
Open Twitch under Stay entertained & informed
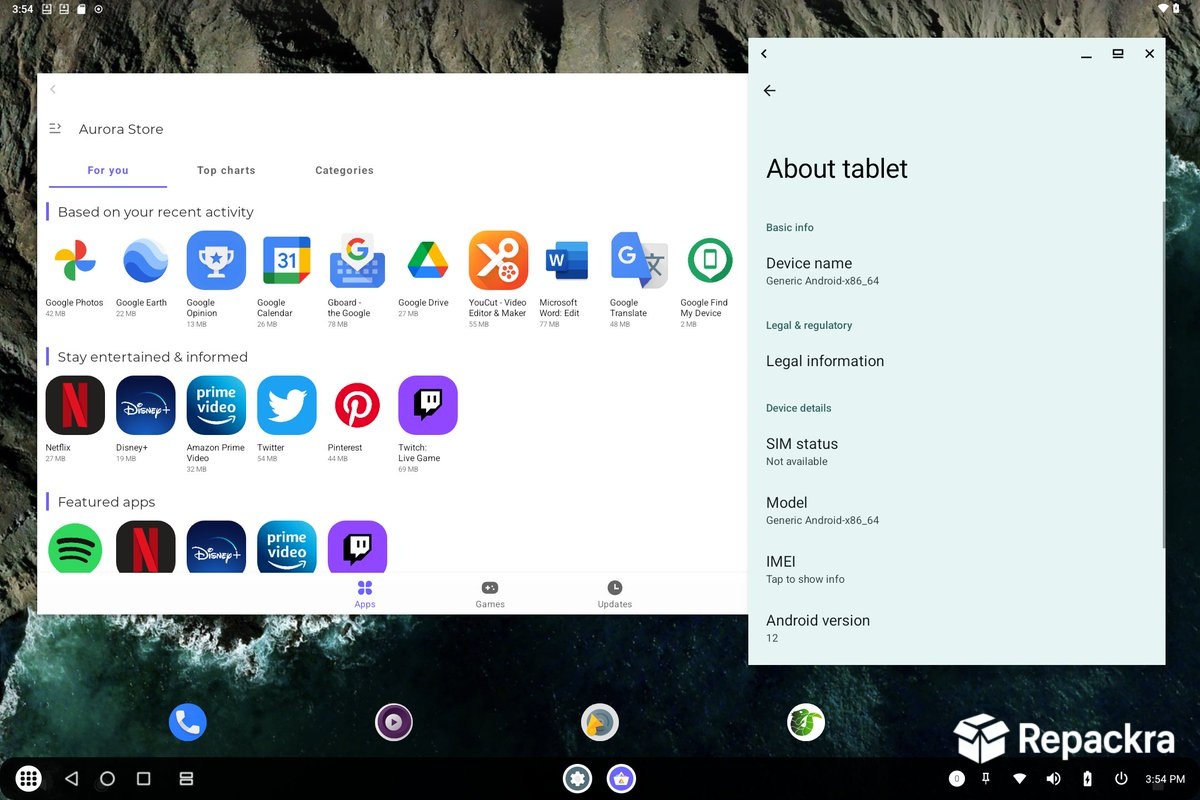[428, 406]
